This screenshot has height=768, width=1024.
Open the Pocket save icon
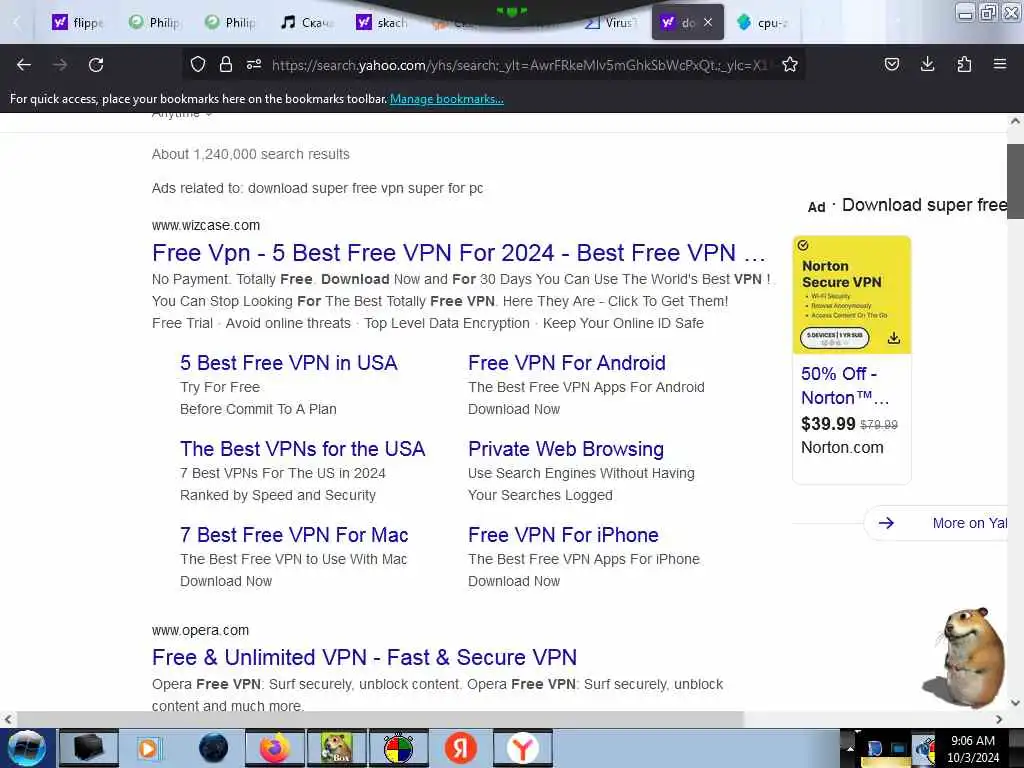tap(892, 64)
